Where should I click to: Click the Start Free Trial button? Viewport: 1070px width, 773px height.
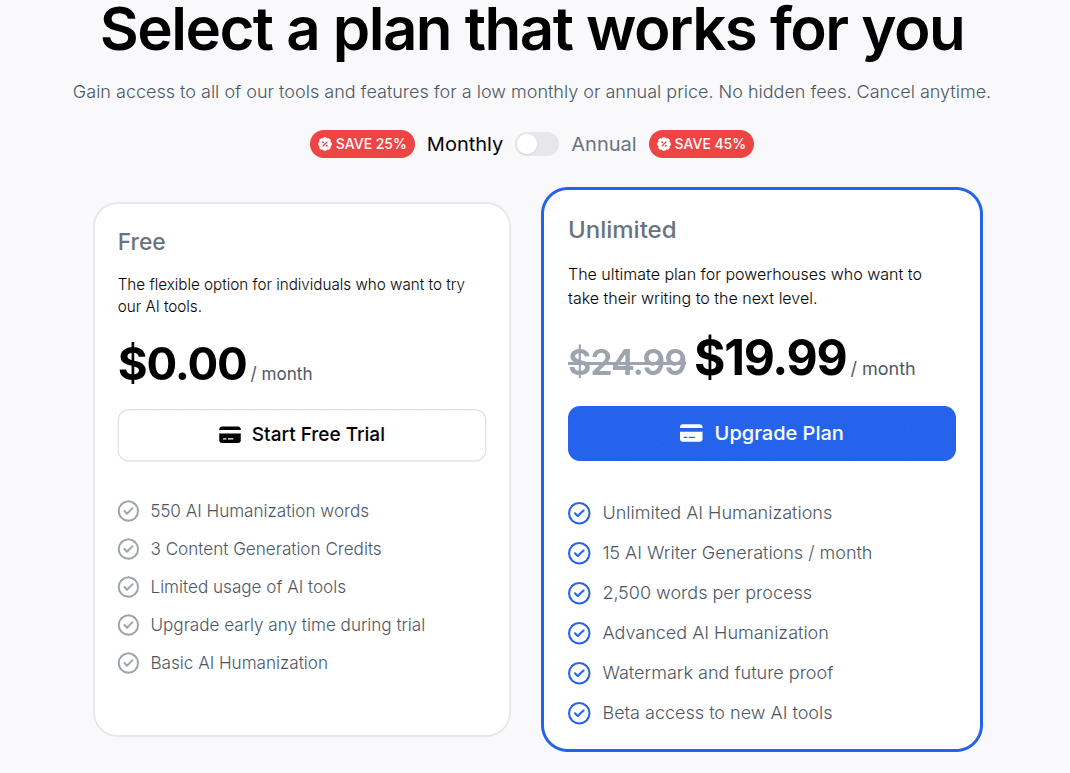pyautogui.click(x=301, y=434)
